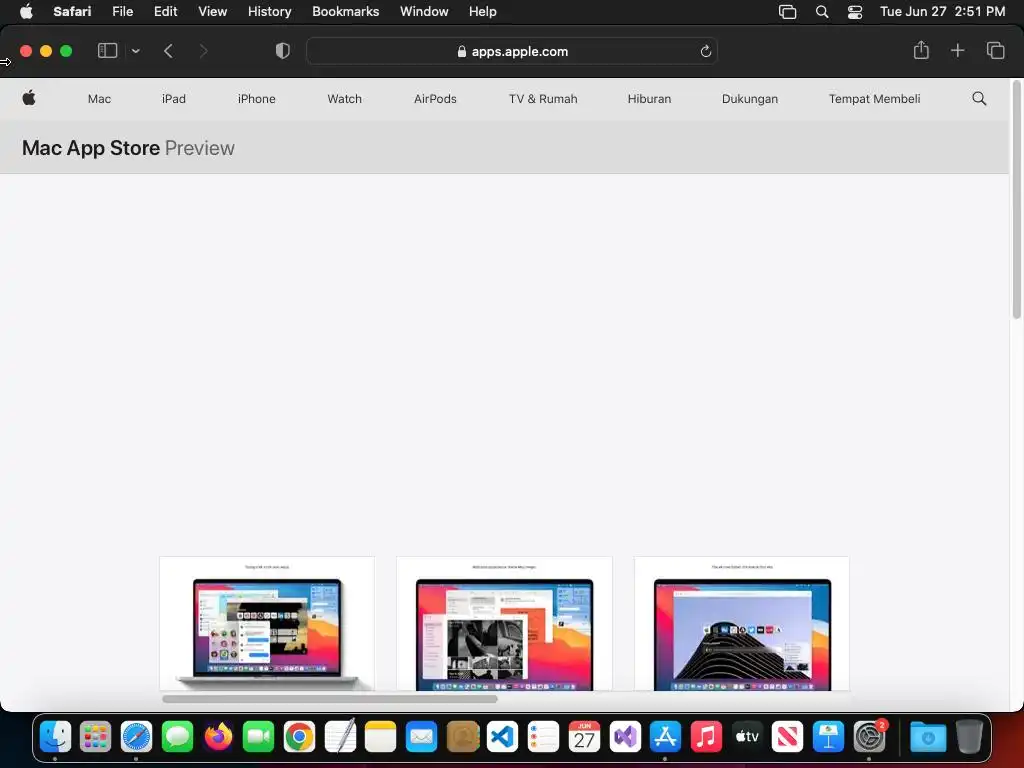Open Keynote from the Dock
Image resolution: width=1024 pixels, height=768 pixels.
[x=828, y=737]
